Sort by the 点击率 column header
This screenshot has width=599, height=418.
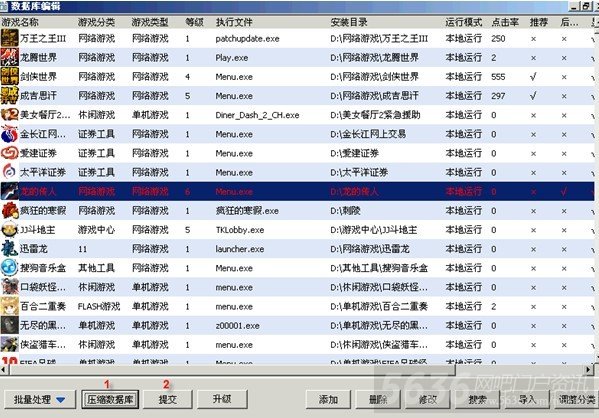pyautogui.click(x=505, y=22)
